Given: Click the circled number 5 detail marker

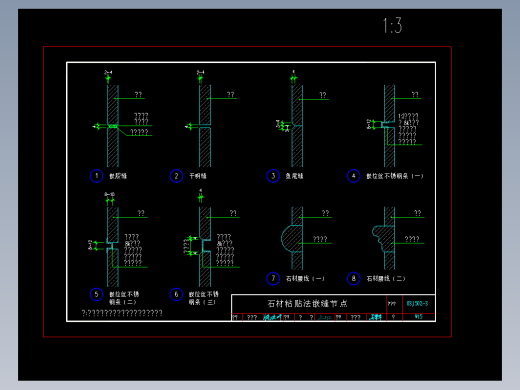Looking at the screenshot, I should [96, 294].
